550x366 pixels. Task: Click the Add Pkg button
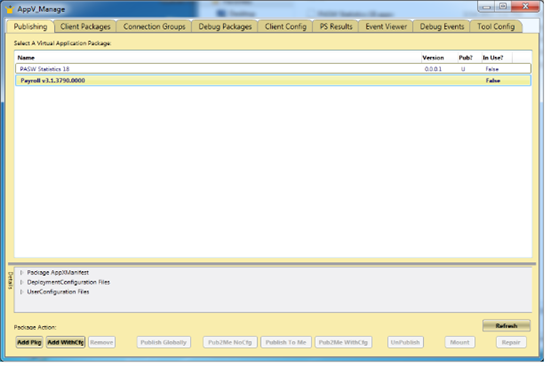(29, 342)
